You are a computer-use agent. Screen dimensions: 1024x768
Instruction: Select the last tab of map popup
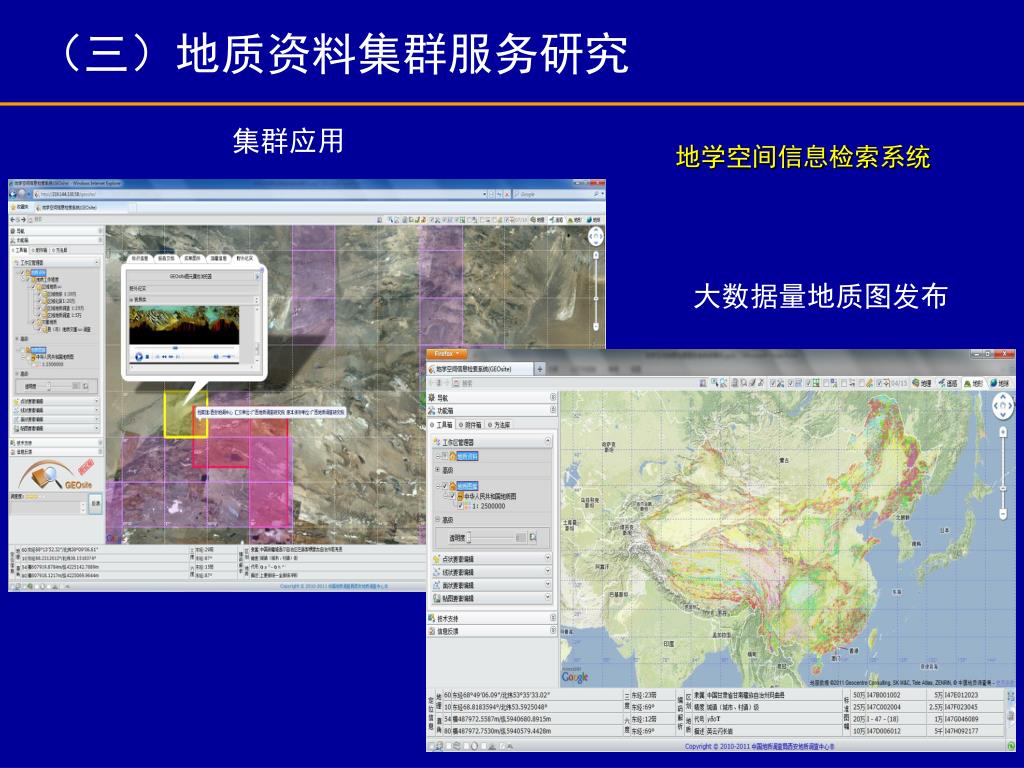(245, 259)
